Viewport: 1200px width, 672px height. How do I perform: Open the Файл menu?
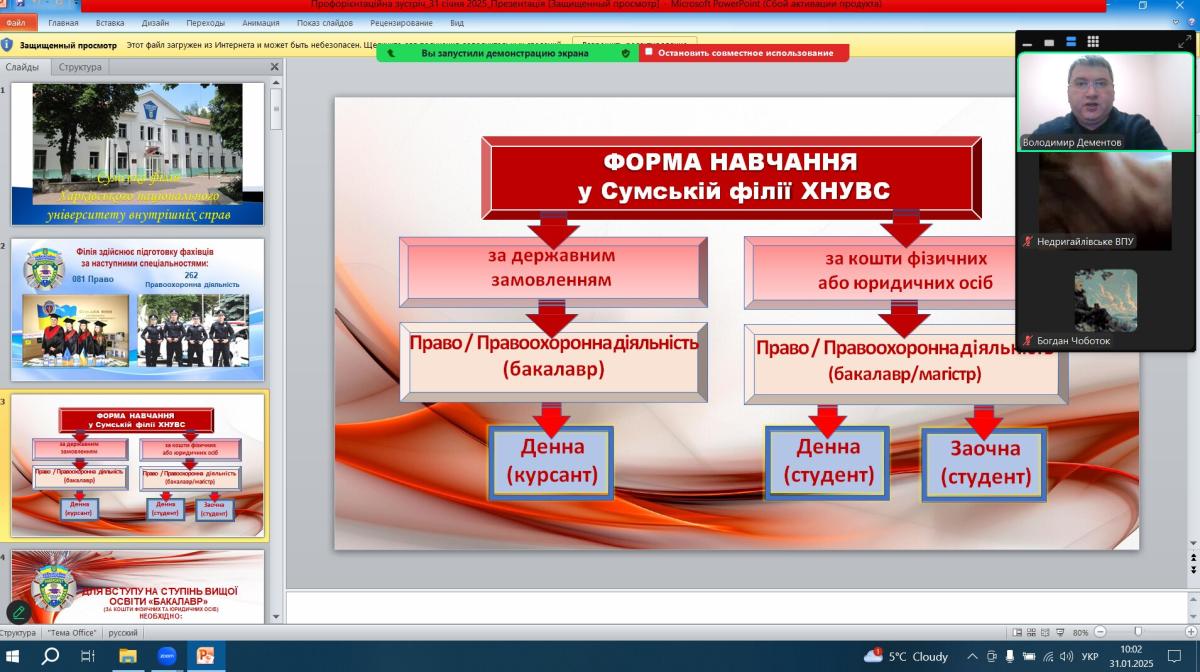coord(16,22)
